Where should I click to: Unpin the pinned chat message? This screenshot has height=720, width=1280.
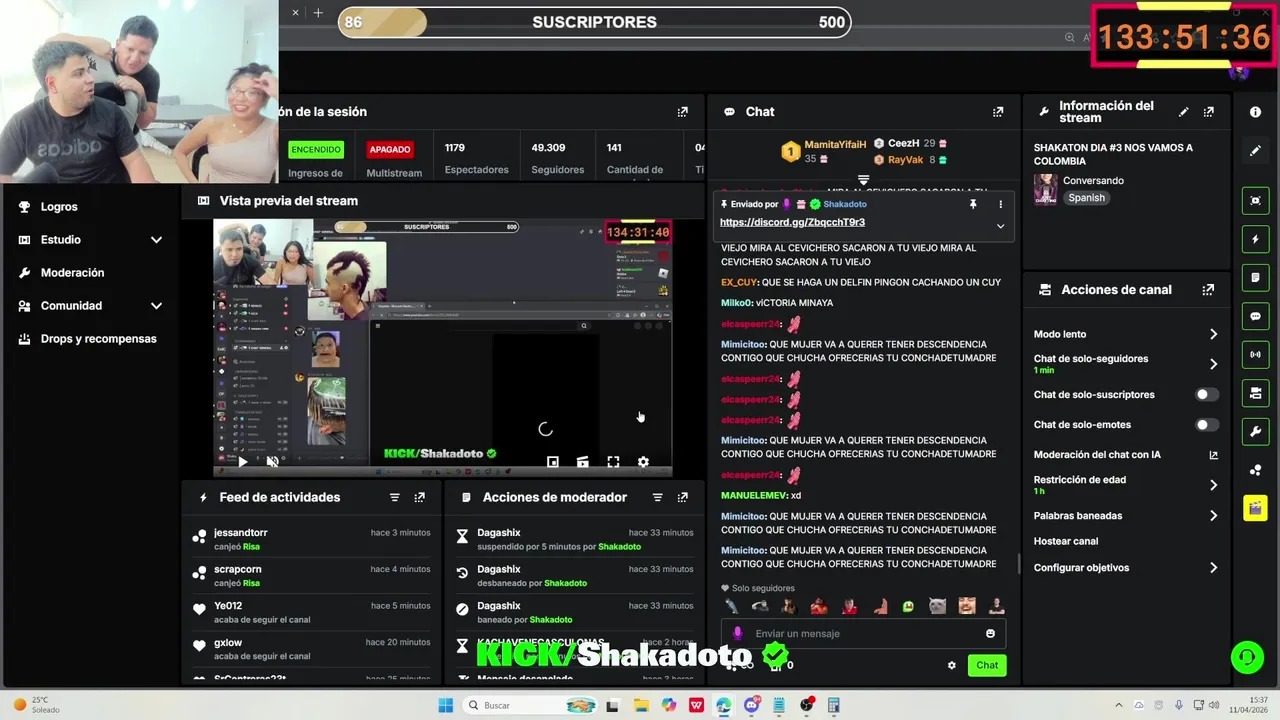point(972,204)
